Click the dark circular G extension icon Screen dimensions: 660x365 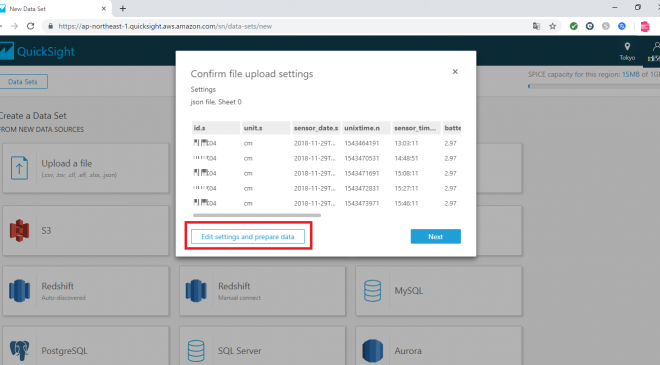(590, 26)
